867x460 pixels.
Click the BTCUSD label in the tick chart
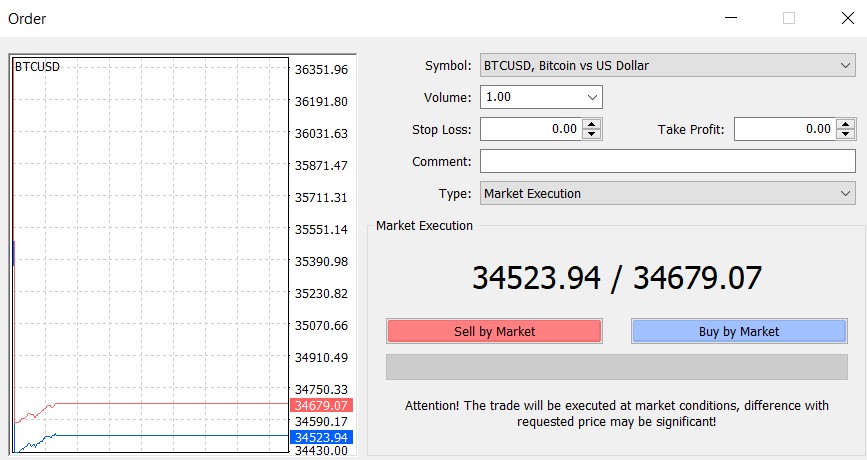[x=37, y=67]
